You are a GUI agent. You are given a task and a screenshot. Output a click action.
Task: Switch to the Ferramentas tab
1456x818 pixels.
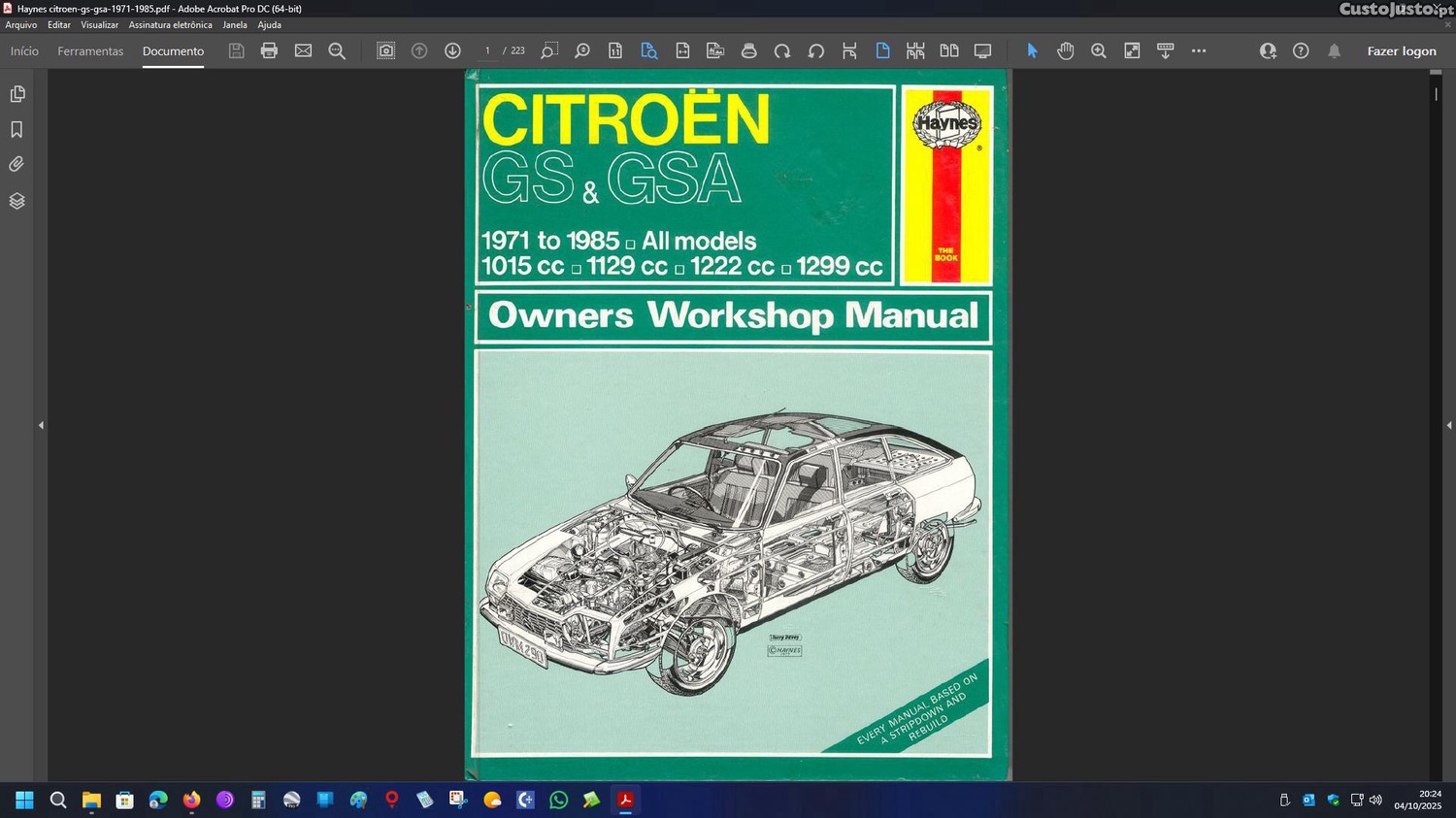pos(90,51)
